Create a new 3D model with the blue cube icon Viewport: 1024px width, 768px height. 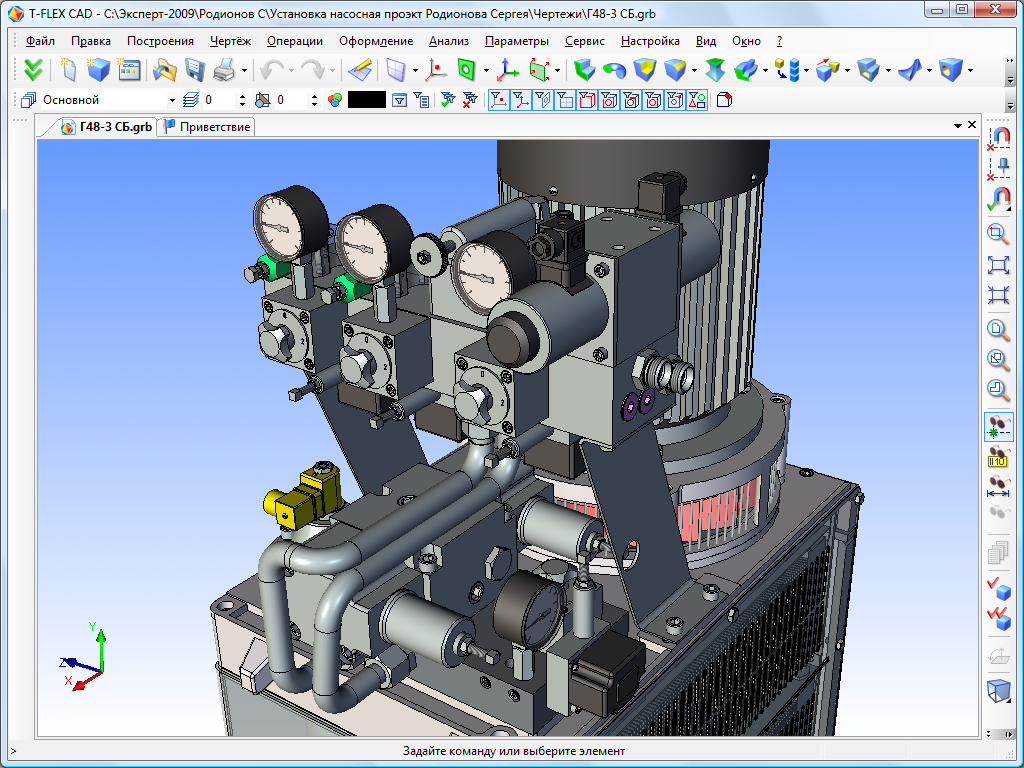click(98, 70)
